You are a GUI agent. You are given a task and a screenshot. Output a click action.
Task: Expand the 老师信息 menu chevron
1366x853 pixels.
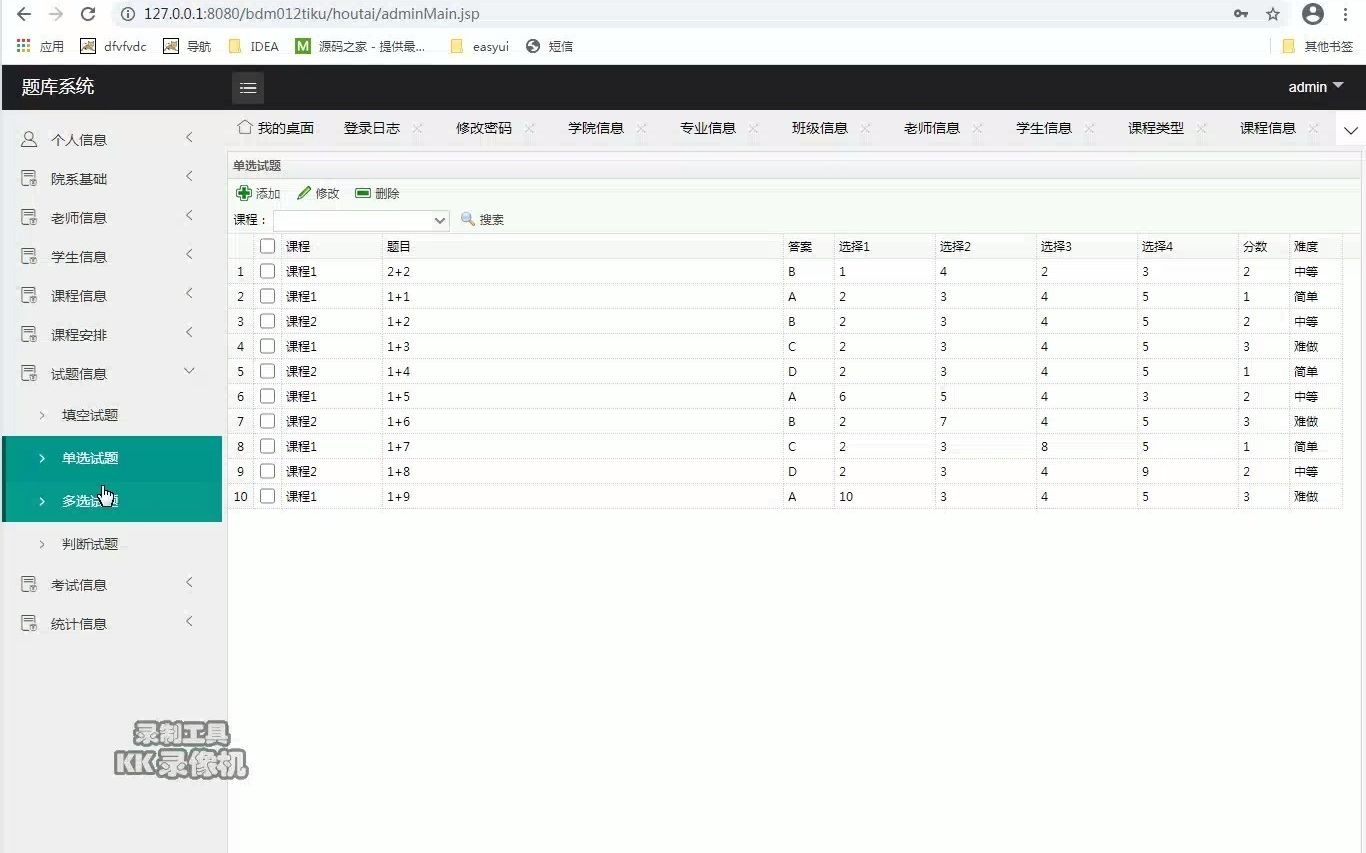189,215
